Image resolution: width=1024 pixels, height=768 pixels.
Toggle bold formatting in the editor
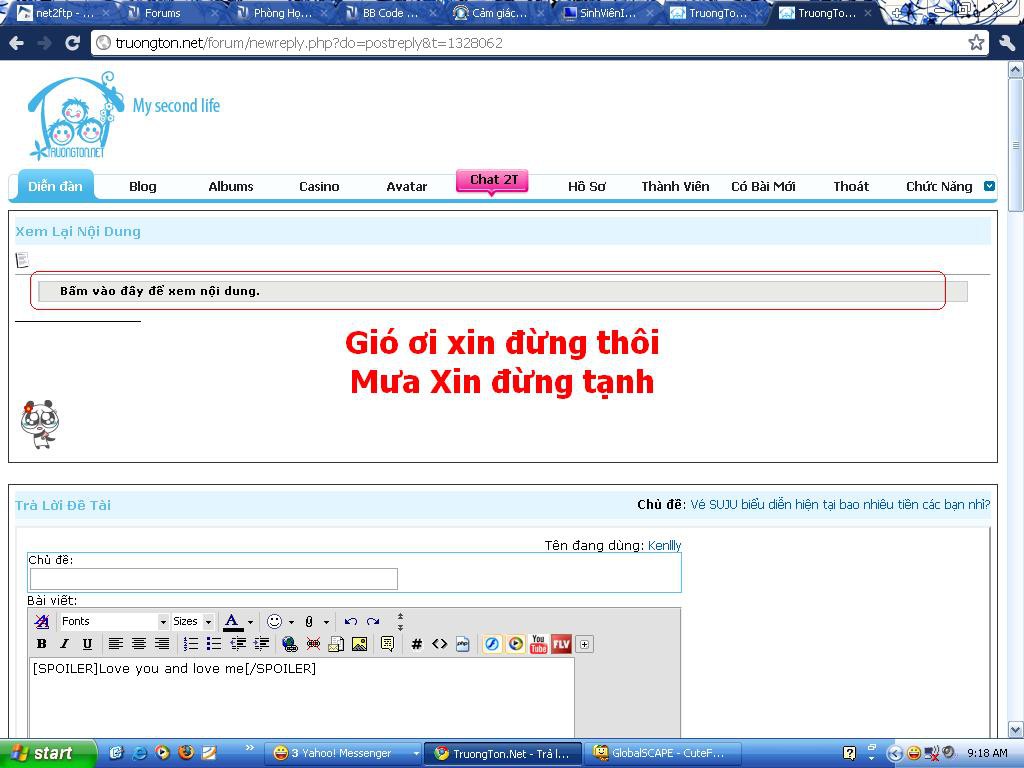[x=42, y=644]
